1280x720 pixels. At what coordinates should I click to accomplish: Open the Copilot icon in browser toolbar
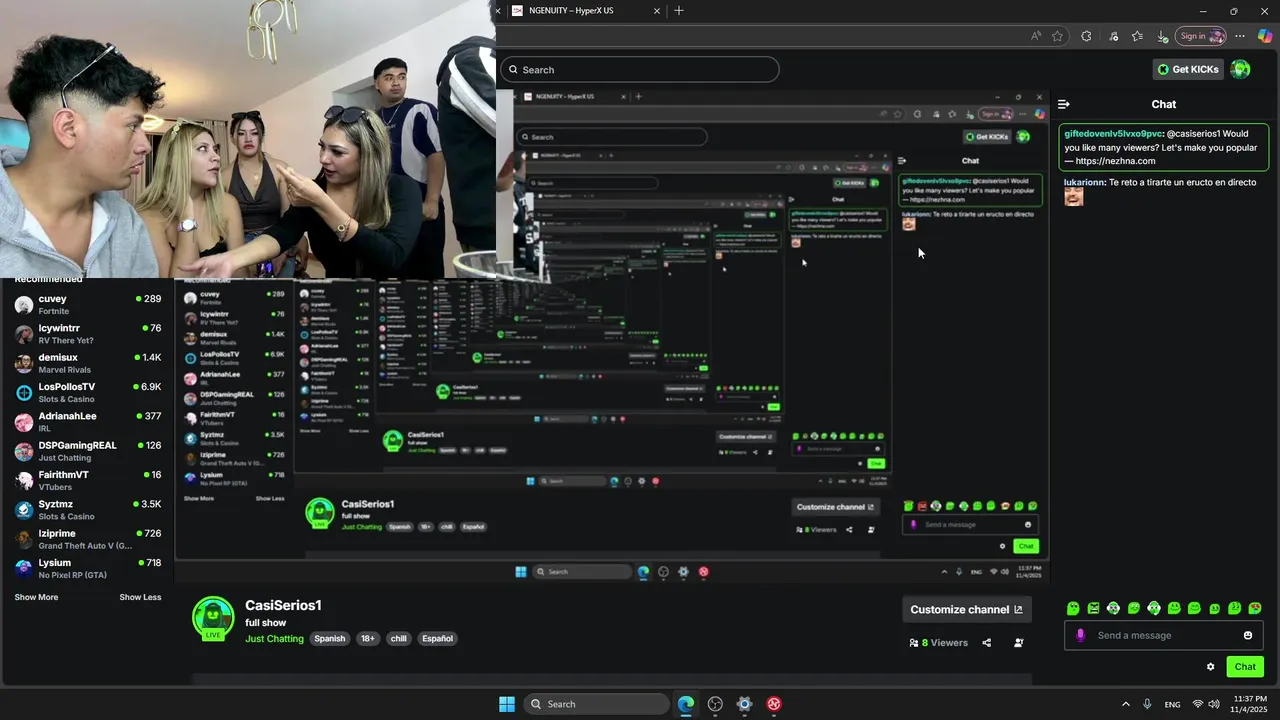1265,36
